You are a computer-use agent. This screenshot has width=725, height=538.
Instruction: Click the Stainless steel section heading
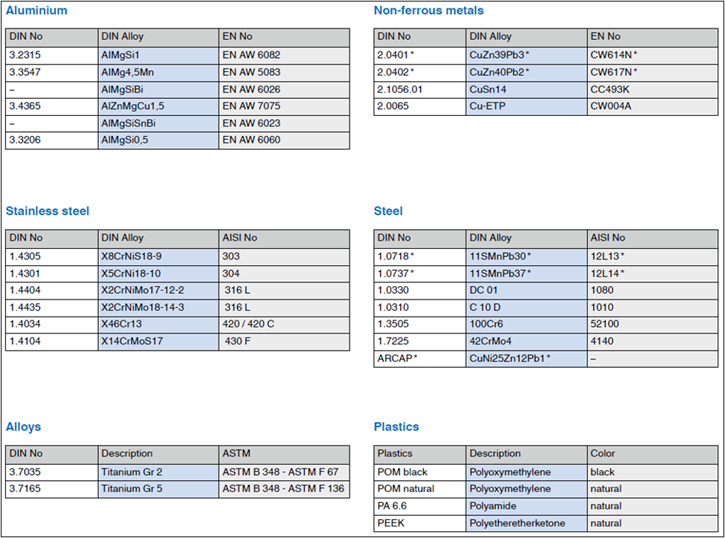click(x=48, y=211)
